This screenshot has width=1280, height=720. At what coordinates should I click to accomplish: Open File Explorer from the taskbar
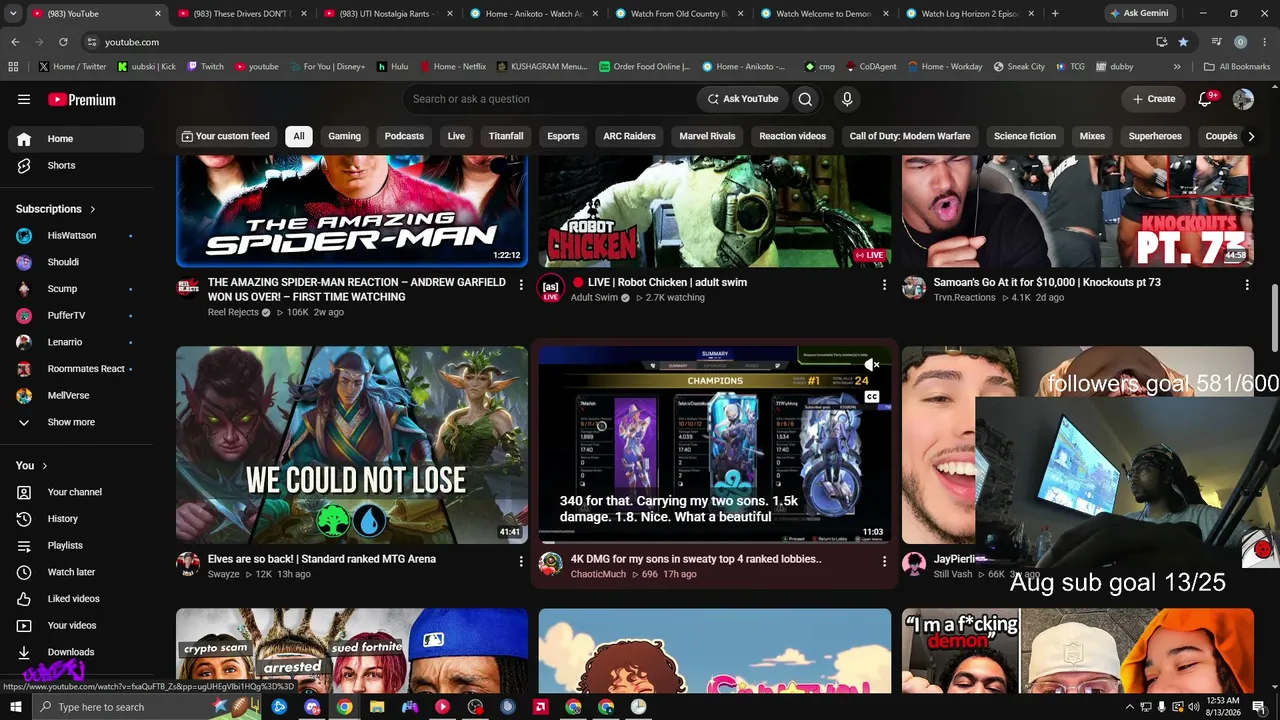tap(377, 707)
